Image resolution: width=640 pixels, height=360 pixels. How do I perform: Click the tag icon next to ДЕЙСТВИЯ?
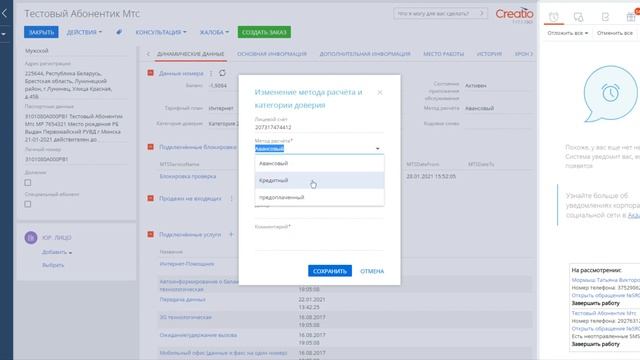pos(119,32)
